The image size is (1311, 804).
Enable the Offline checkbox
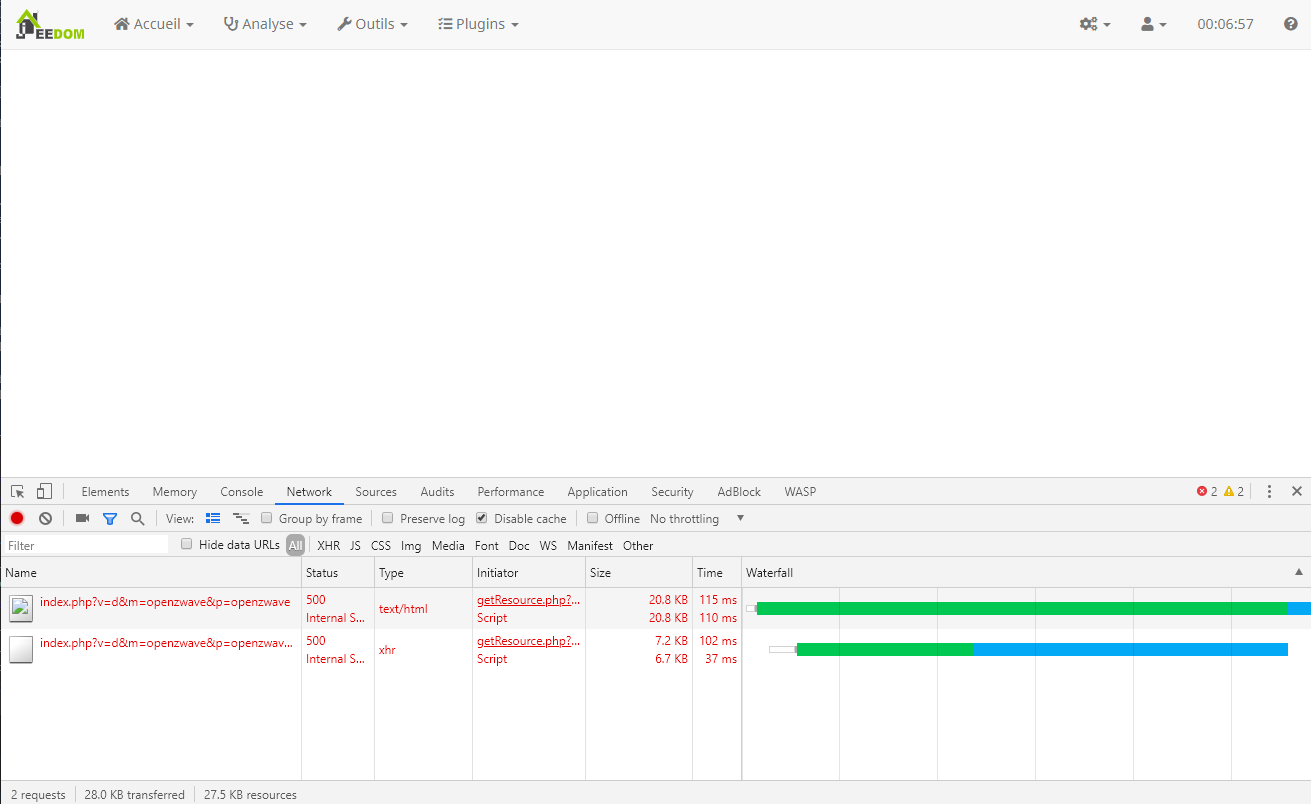point(592,518)
